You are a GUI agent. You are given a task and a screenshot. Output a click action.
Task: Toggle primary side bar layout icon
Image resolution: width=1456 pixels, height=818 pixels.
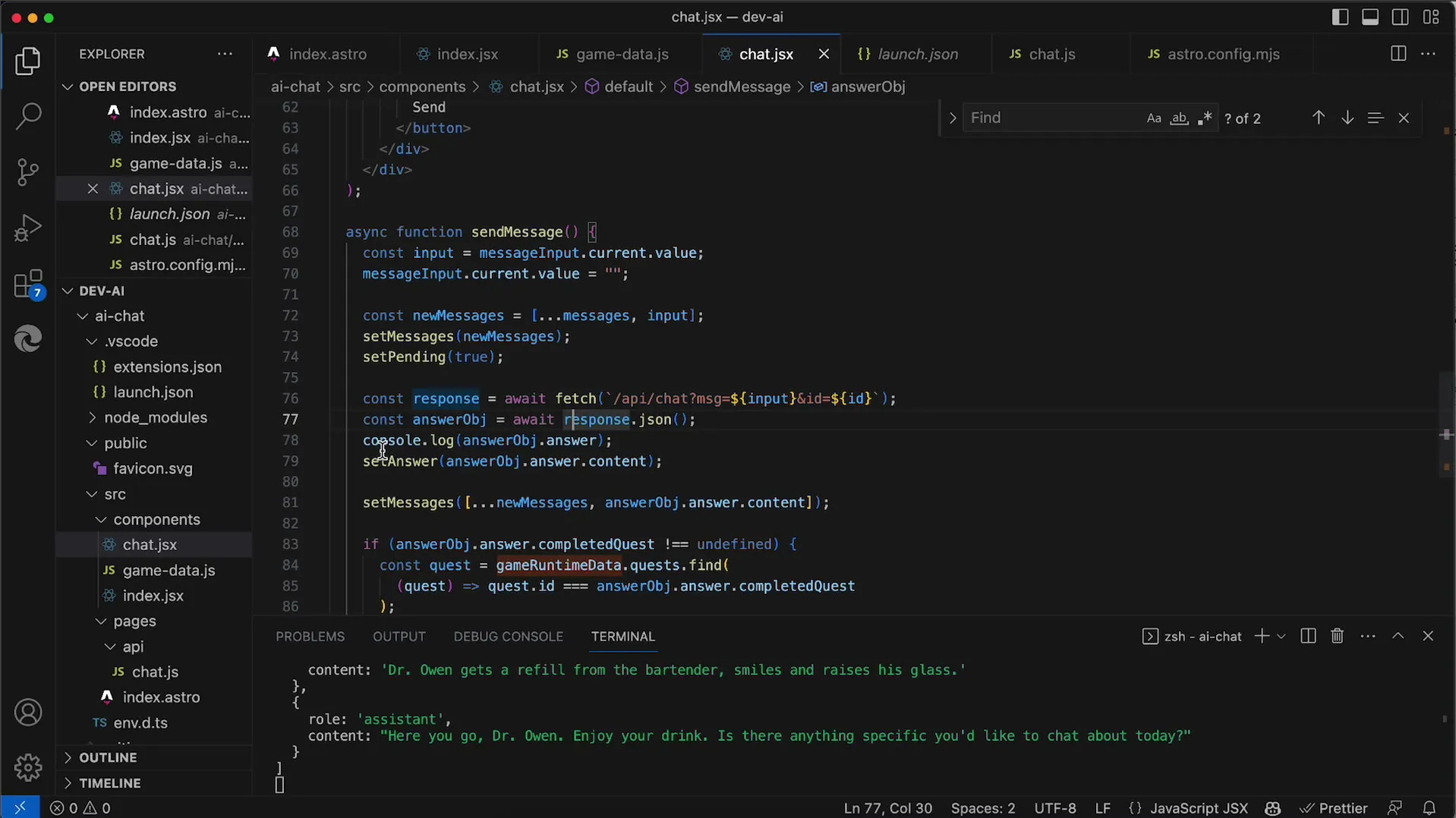click(1341, 17)
